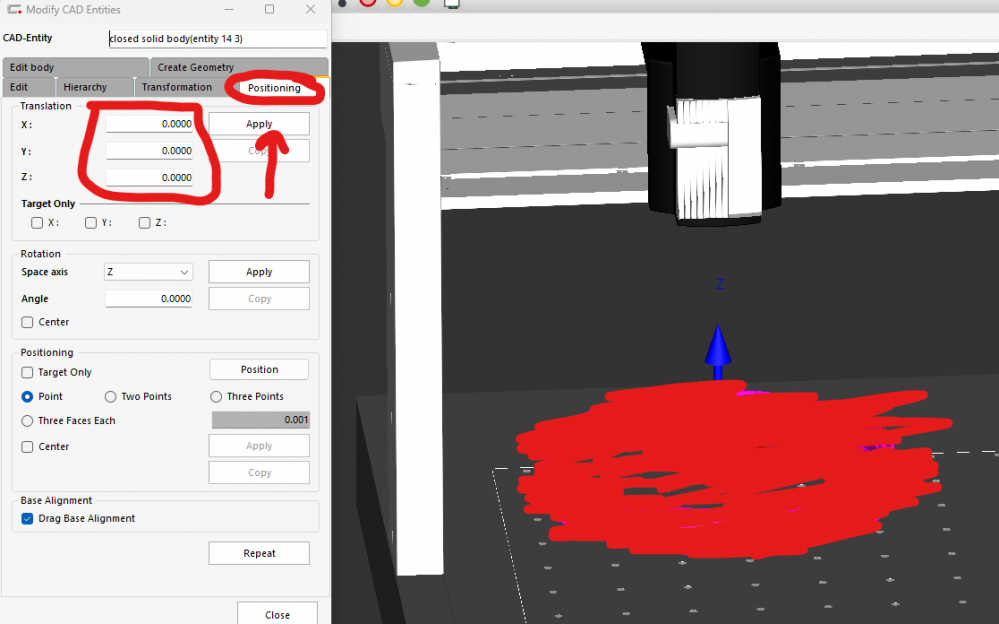
Task: Click Apply in the Rotation section
Action: tap(259, 272)
